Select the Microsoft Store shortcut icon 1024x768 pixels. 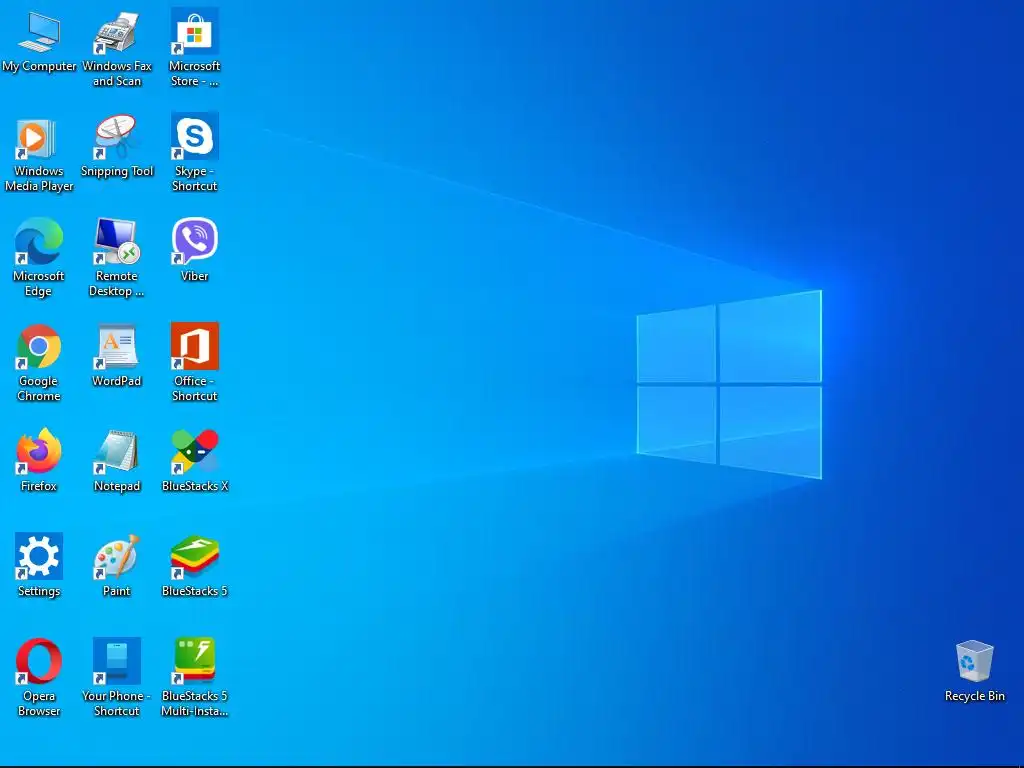[x=195, y=31]
